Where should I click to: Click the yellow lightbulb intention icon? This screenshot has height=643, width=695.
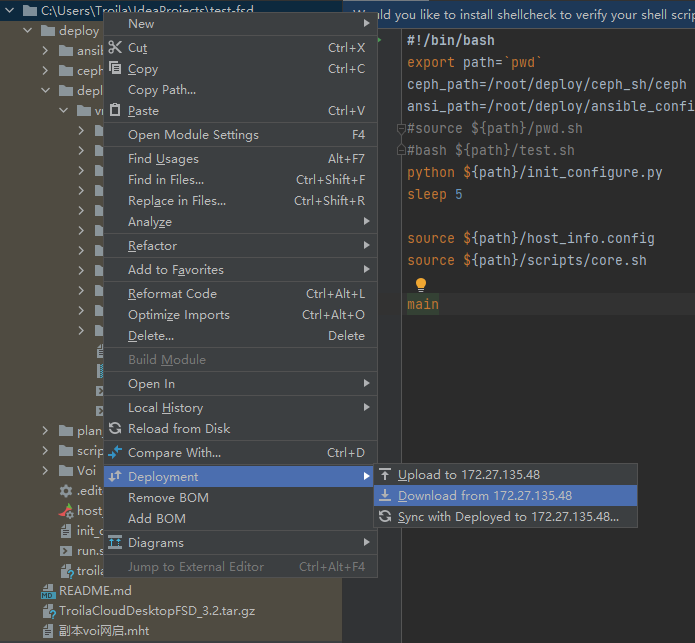(421, 285)
